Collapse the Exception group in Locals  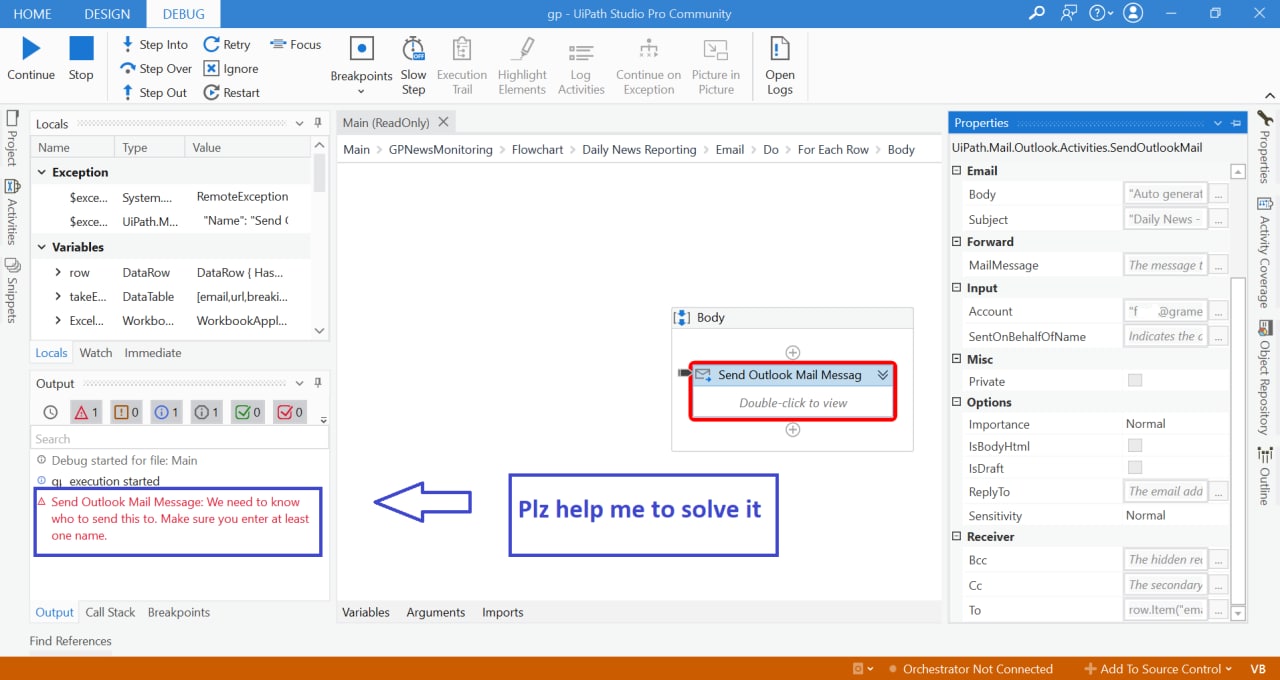point(42,172)
